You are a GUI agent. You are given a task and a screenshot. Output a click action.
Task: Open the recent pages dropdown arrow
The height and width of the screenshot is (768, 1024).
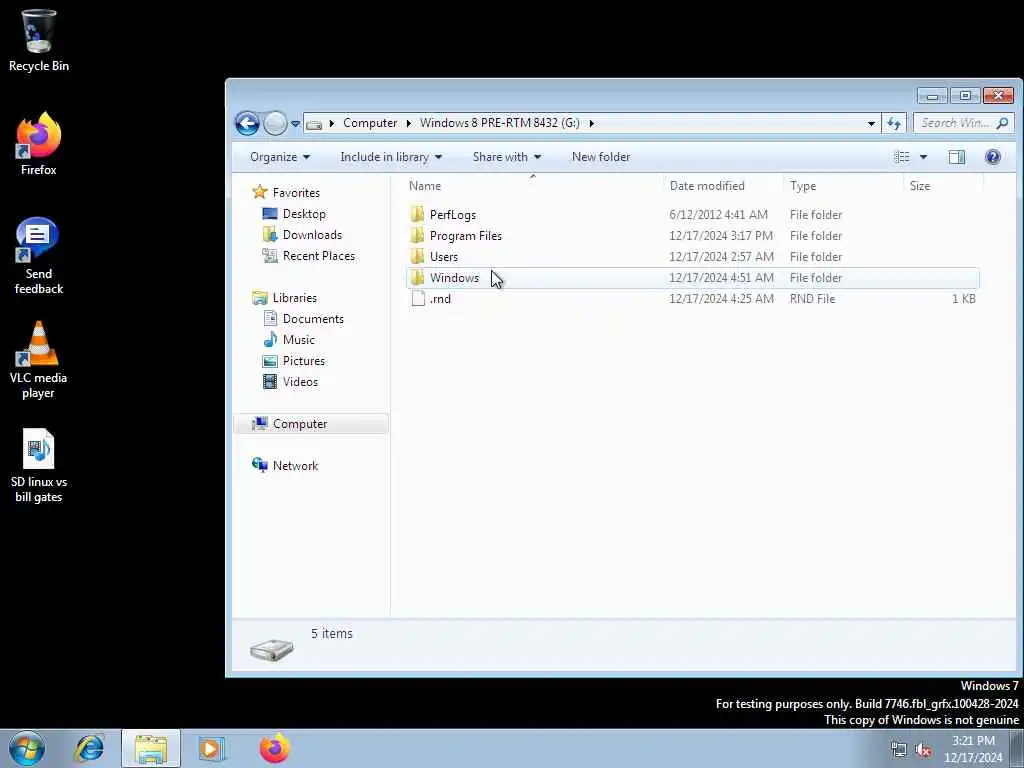click(x=295, y=123)
